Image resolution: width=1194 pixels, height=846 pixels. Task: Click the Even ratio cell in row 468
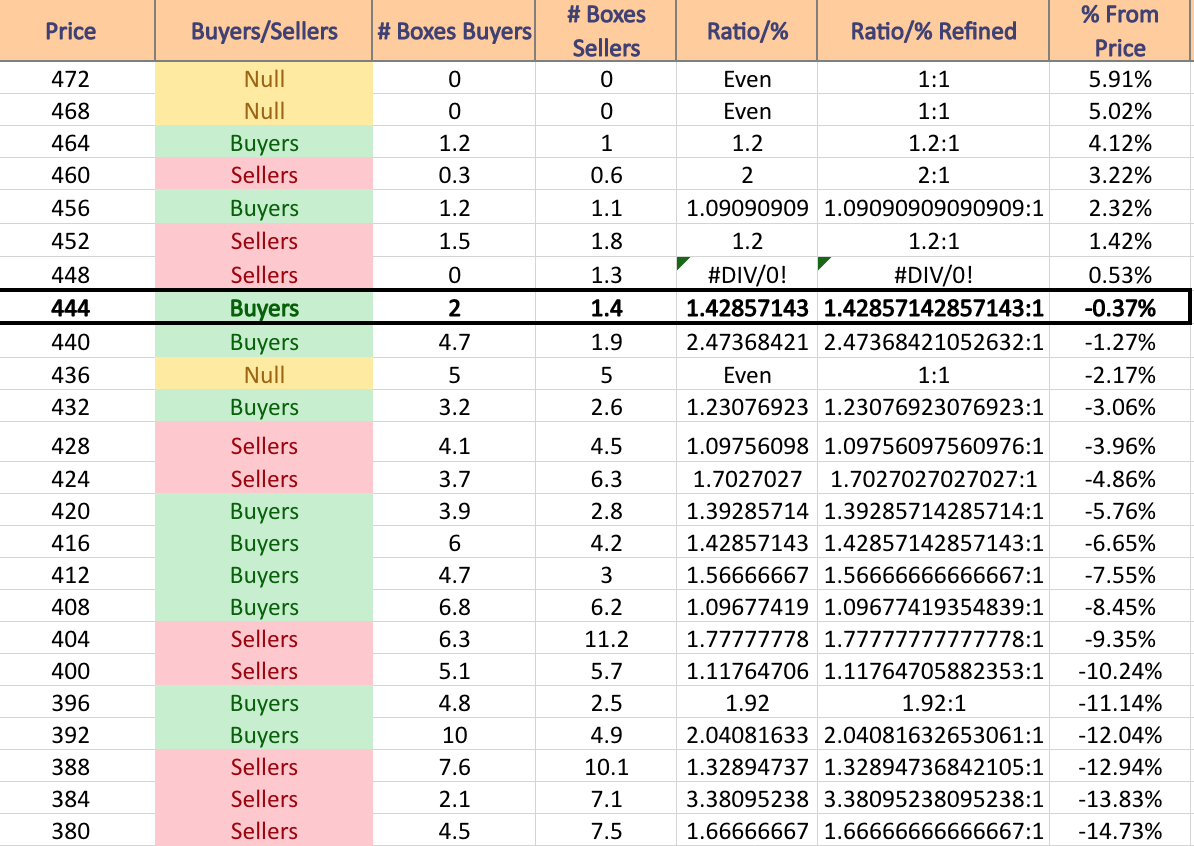pyautogui.click(x=747, y=110)
